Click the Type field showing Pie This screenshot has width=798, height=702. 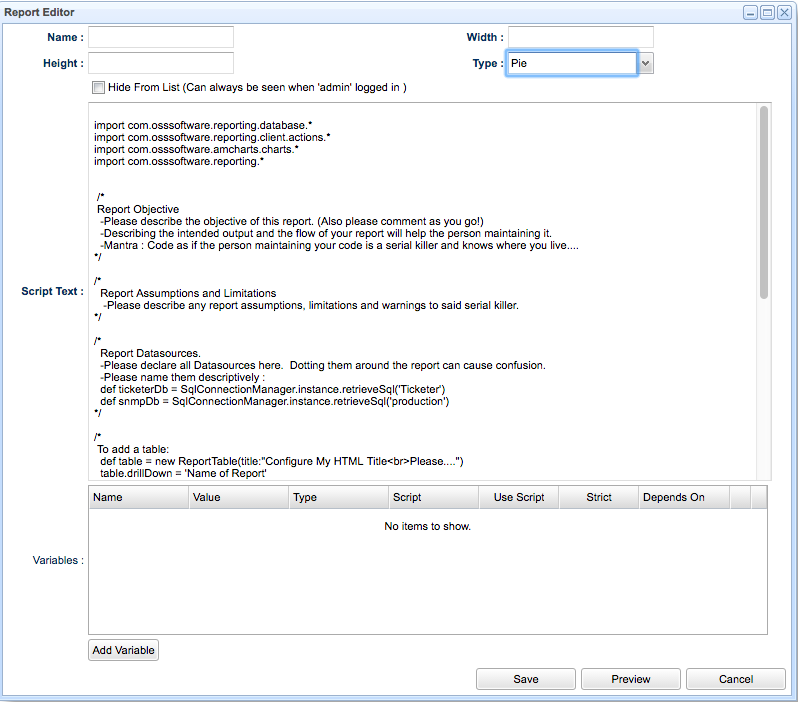571,63
